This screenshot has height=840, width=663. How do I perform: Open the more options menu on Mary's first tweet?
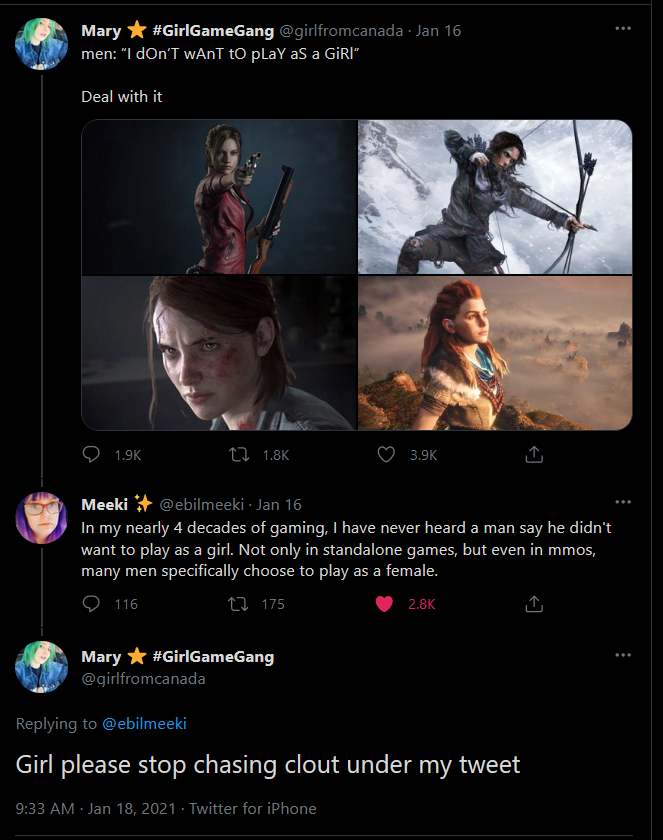click(x=623, y=28)
